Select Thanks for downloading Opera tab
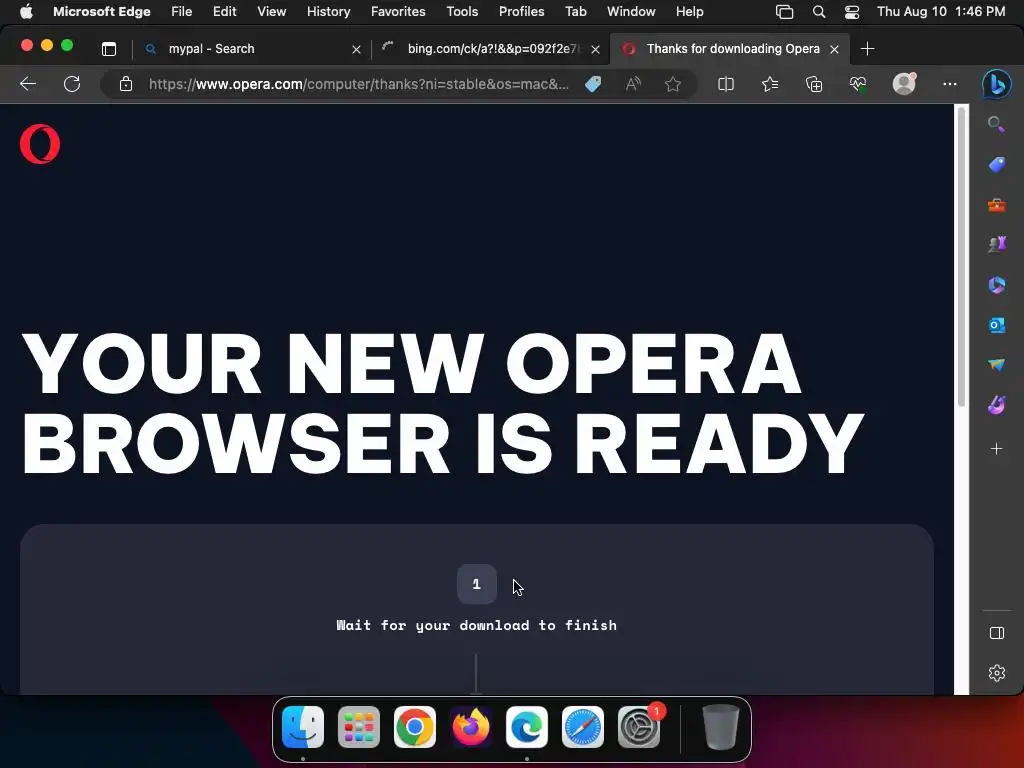This screenshot has width=1024, height=768. (x=729, y=49)
